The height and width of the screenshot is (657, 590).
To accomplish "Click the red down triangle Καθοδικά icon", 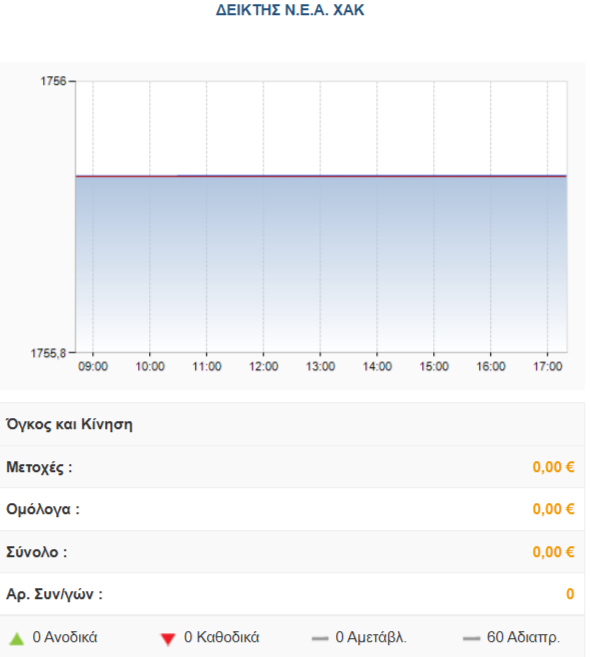I will (x=168, y=639).
